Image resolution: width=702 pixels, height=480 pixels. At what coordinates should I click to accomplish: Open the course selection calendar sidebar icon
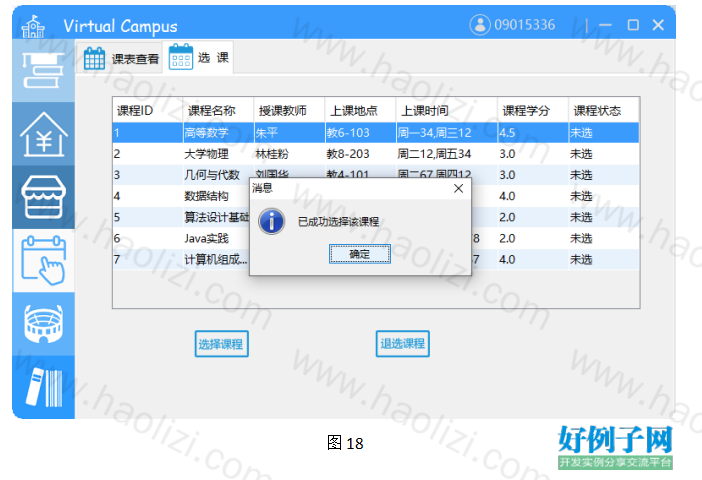point(43,261)
